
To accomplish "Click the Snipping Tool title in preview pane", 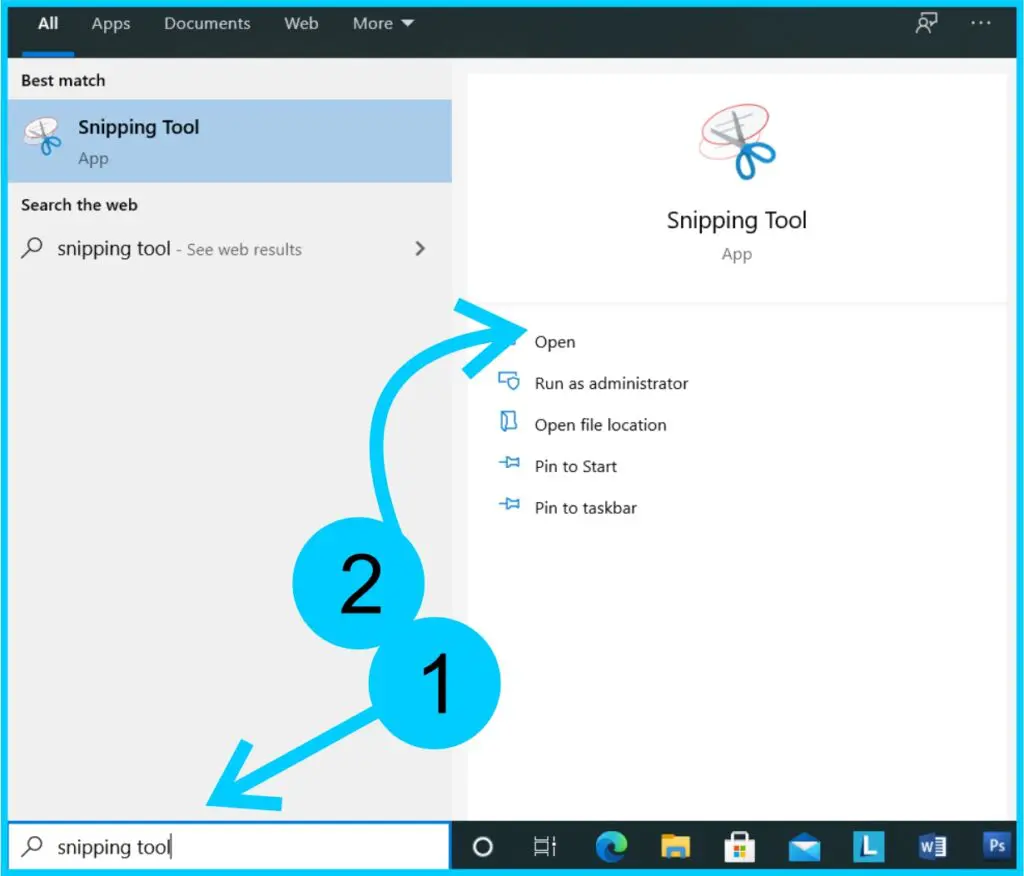I will [x=737, y=221].
